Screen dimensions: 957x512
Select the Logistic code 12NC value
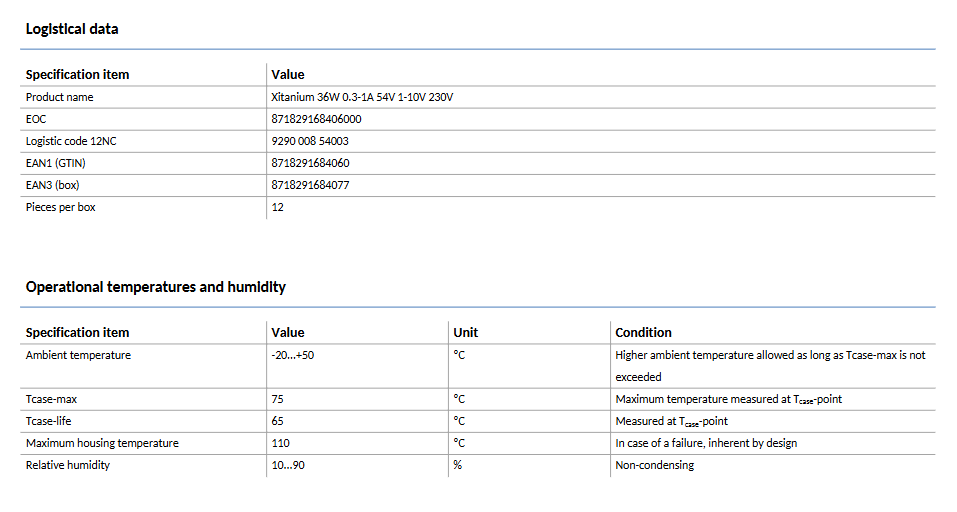click(x=310, y=141)
